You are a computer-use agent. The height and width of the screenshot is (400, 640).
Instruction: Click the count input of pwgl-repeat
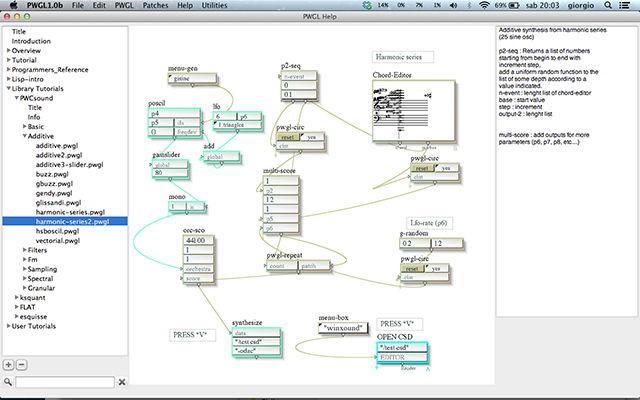282,266
